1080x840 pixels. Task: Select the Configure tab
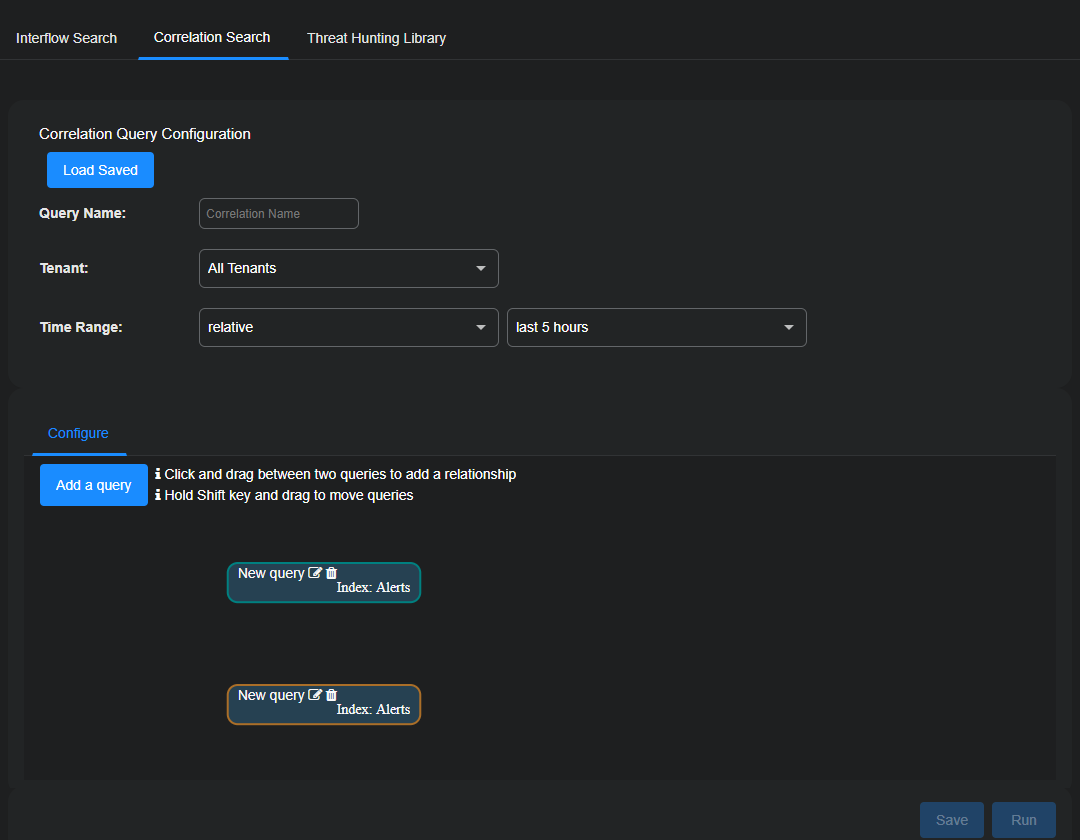tap(78, 433)
